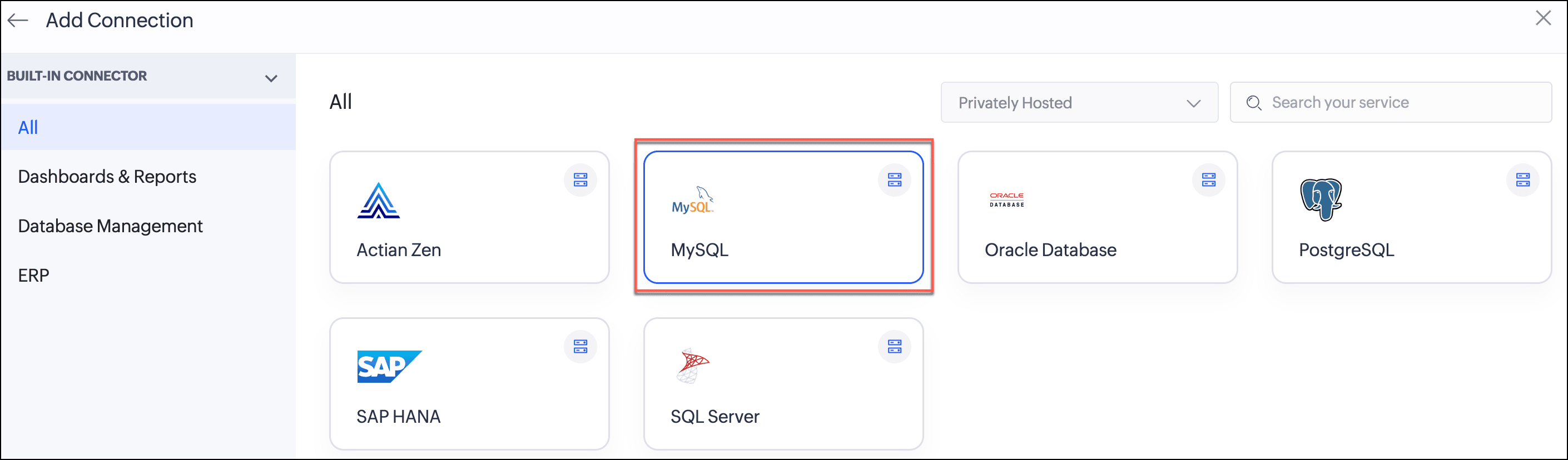The width and height of the screenshot is (1568, 460).
Task: Click the search magnifier icon
Action: tap(1253, 103)
